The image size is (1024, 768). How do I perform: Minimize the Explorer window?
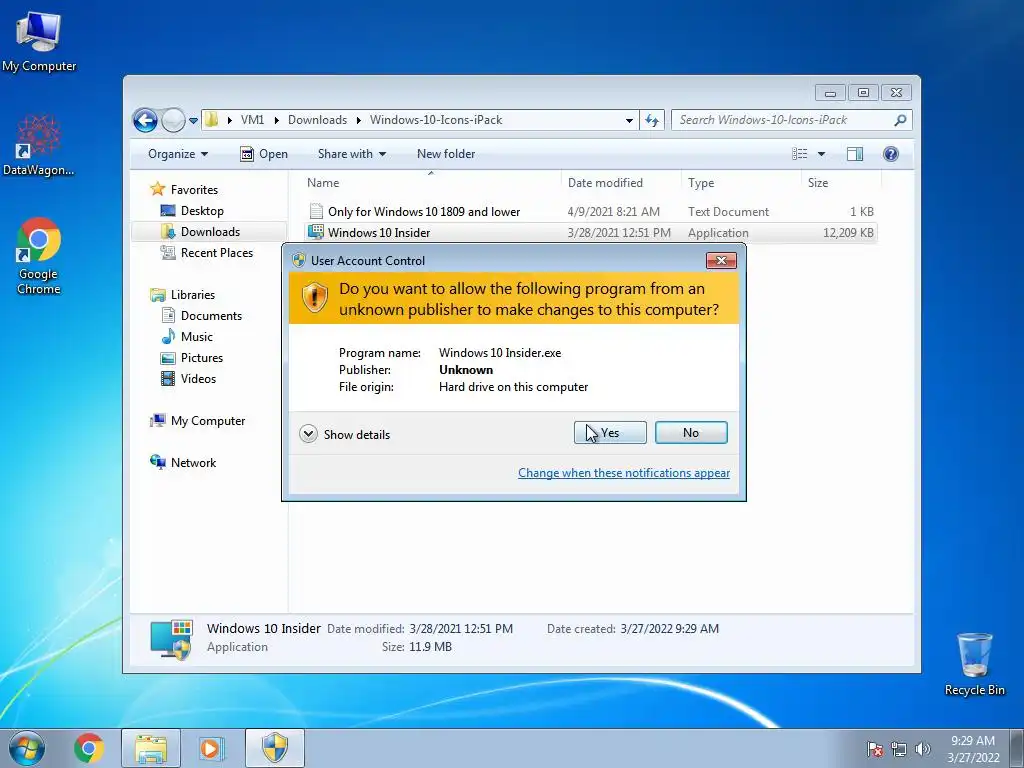pyautogui.click(x=830, y=93)
